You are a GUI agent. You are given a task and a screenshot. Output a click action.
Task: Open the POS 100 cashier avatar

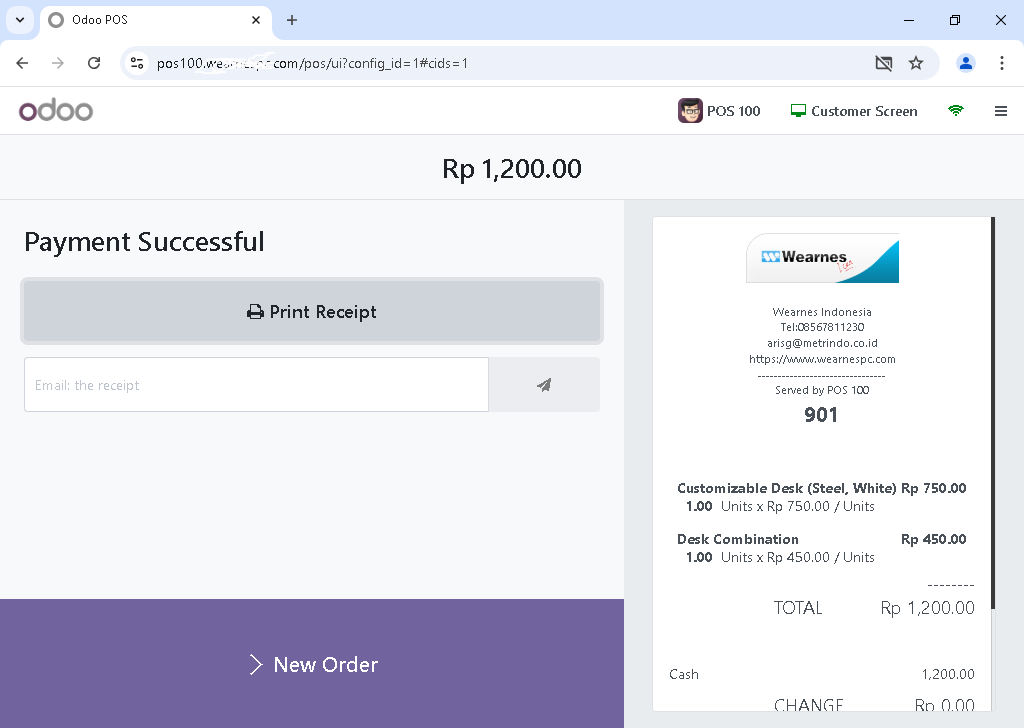690,111
